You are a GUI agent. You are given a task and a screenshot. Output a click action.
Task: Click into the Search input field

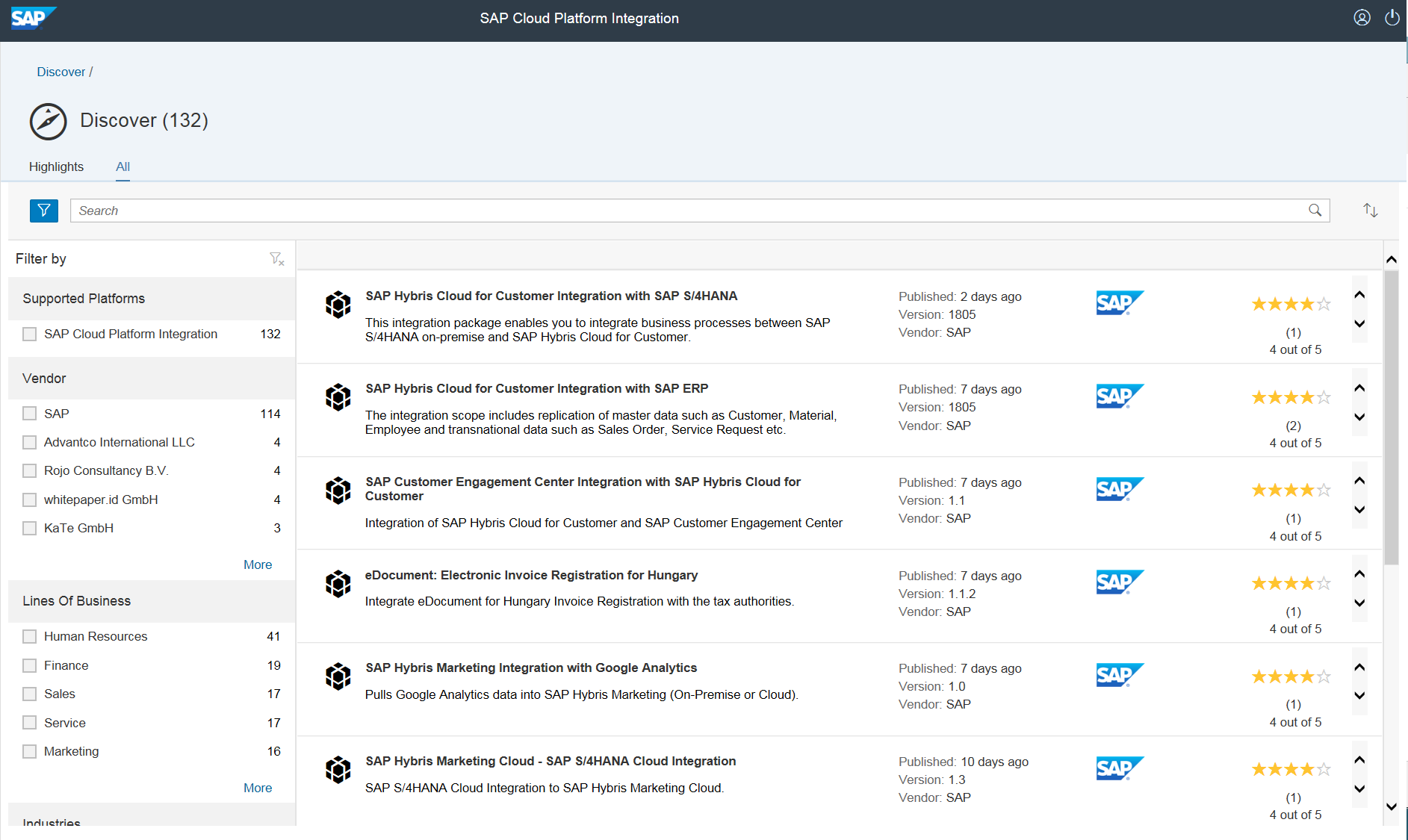(700, 211)
